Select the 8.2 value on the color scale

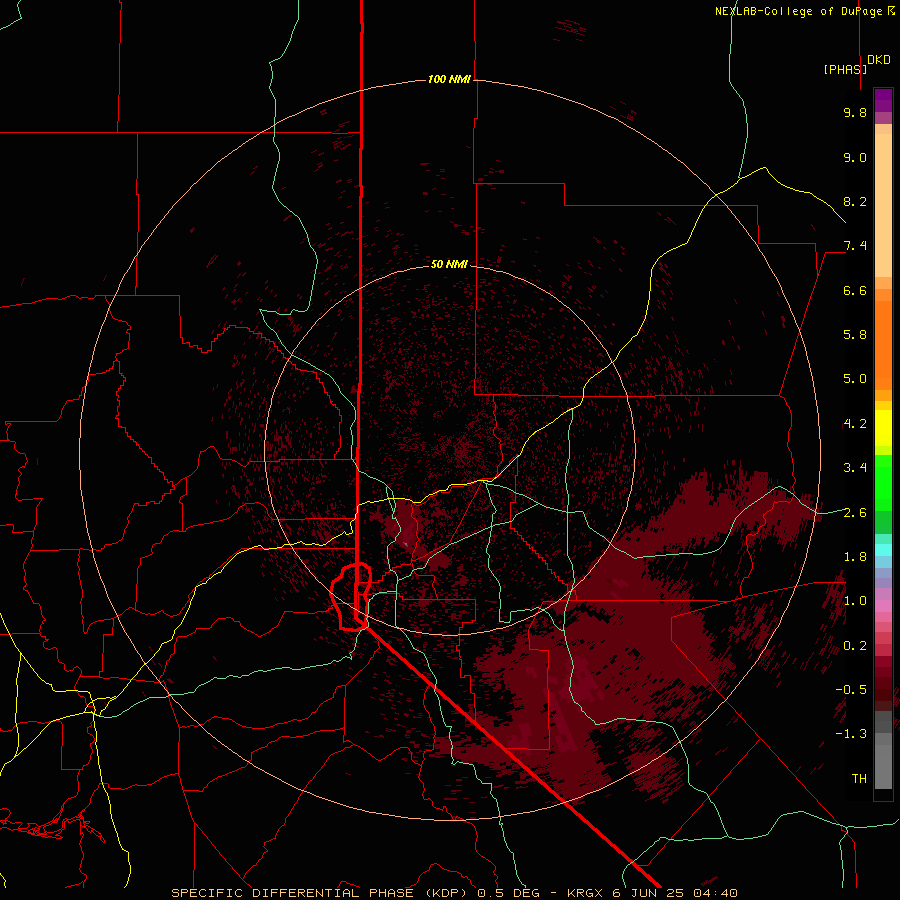(x=855, y=201)
